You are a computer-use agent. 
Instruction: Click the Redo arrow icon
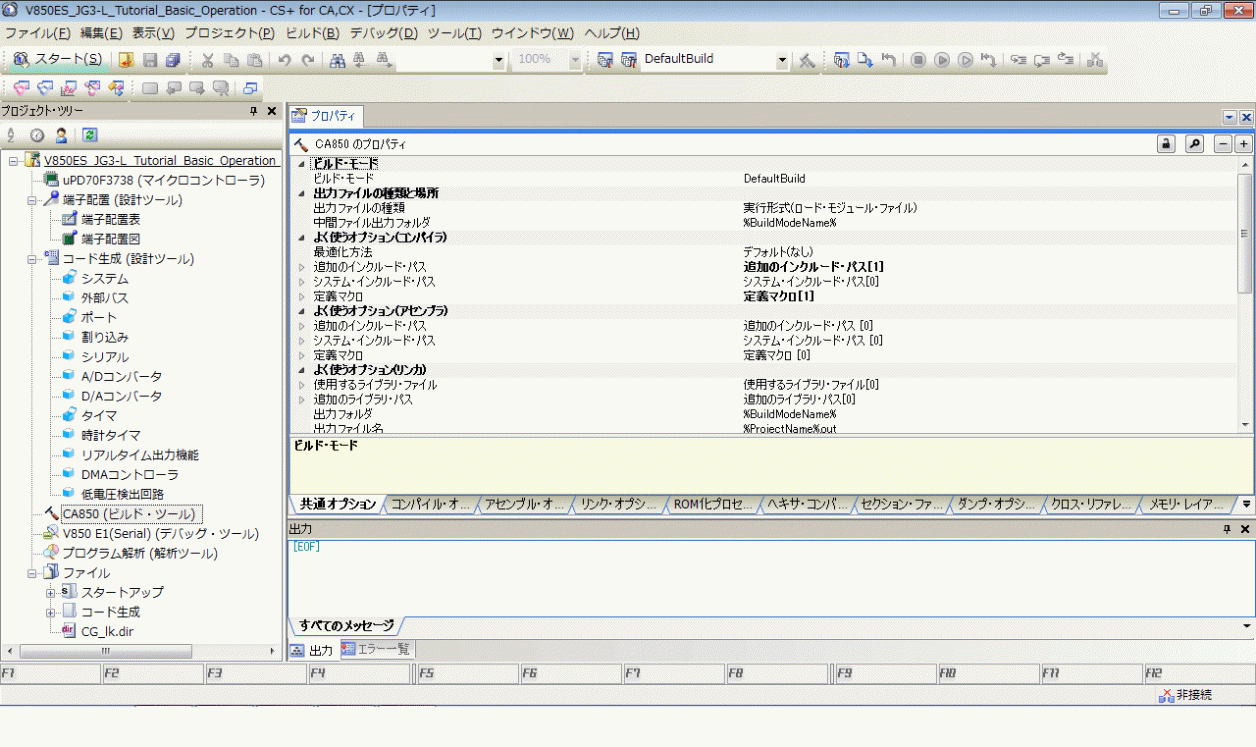pos(308,59)
